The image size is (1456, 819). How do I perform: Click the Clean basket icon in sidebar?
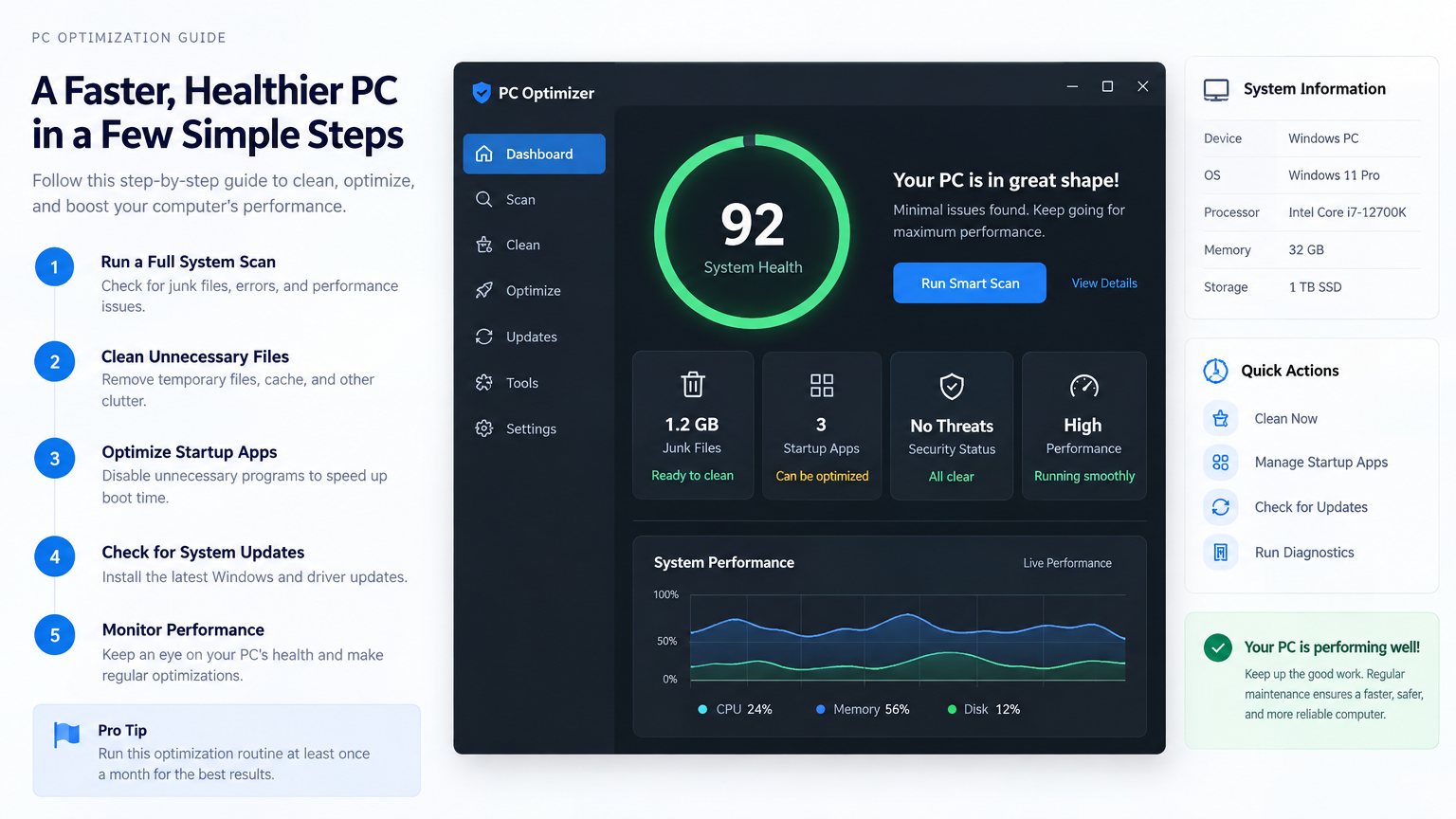484,245
